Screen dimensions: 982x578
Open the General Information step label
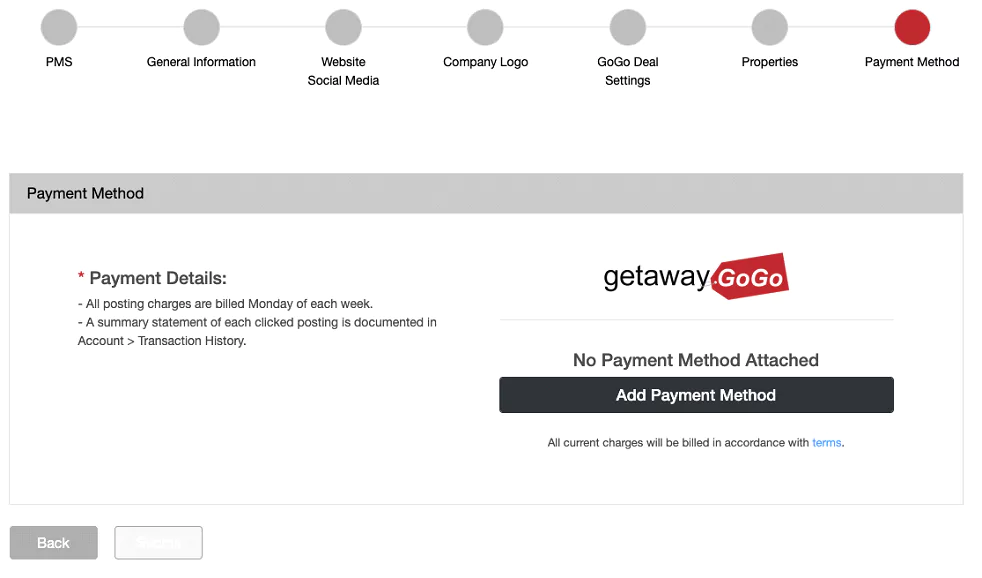[x=201, y=62]
